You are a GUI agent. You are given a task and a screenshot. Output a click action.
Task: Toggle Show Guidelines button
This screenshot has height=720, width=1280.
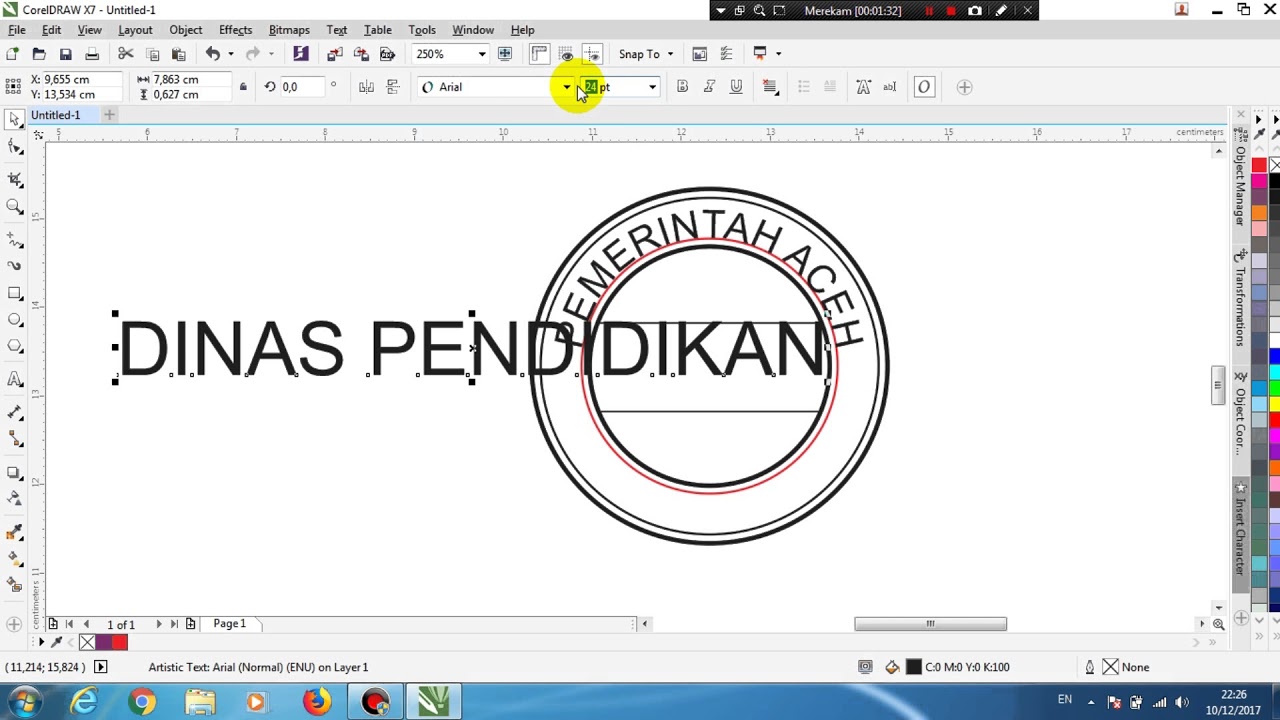[x=592, y=54]
